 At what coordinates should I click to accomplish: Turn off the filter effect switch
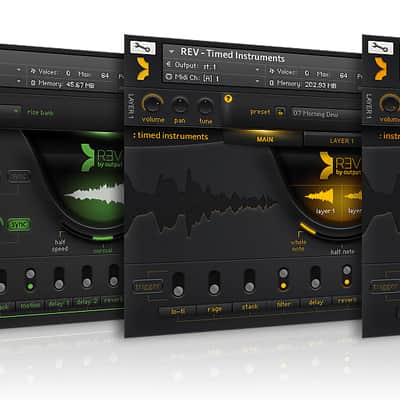[283, 279]
